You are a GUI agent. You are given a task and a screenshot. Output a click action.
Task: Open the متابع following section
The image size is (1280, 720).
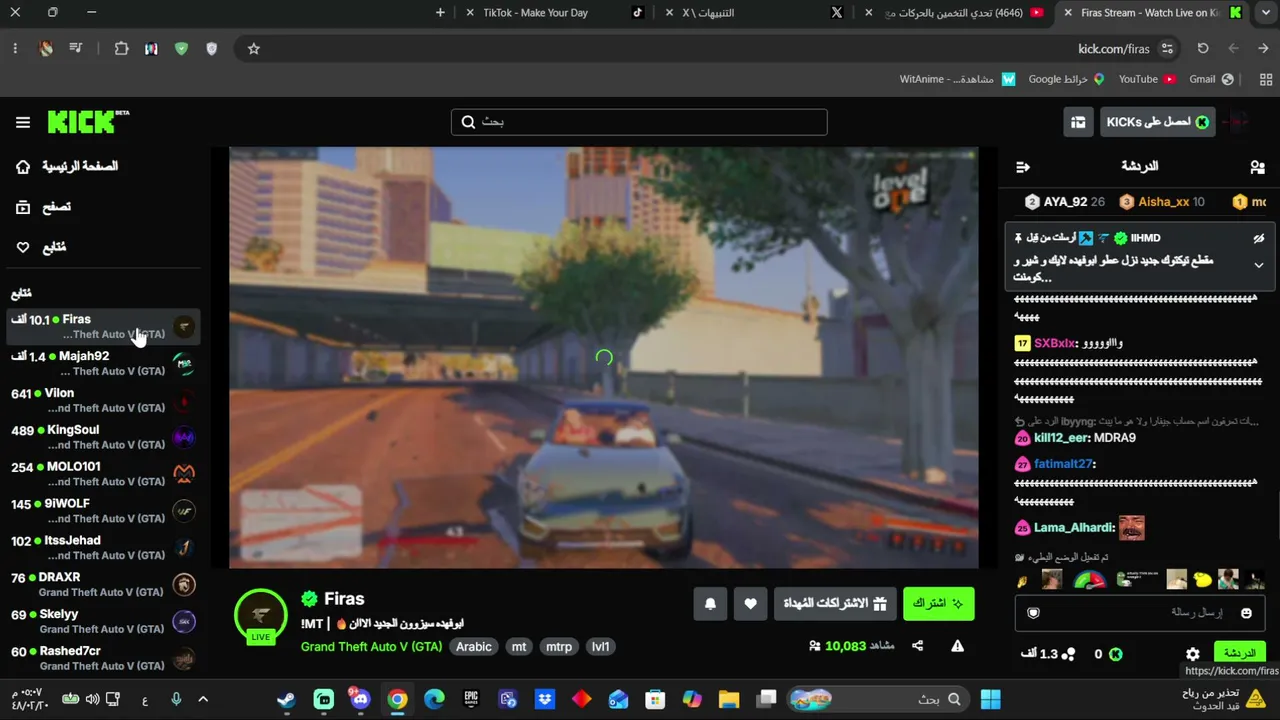(x=41, y=247)
